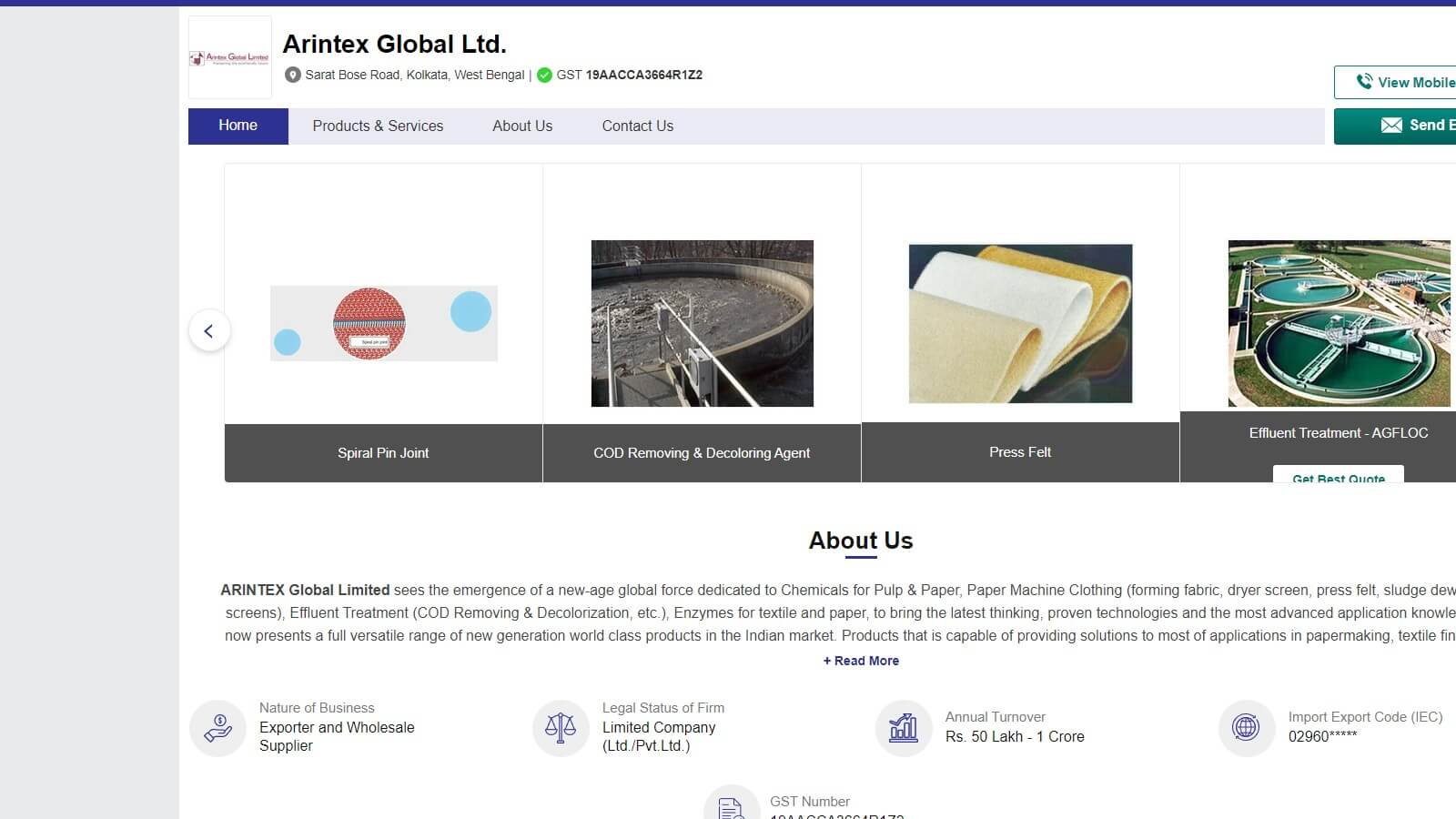Click the Arintex Global company logo
Viewport: 1456px width, 819px height.
coord(229,57)
